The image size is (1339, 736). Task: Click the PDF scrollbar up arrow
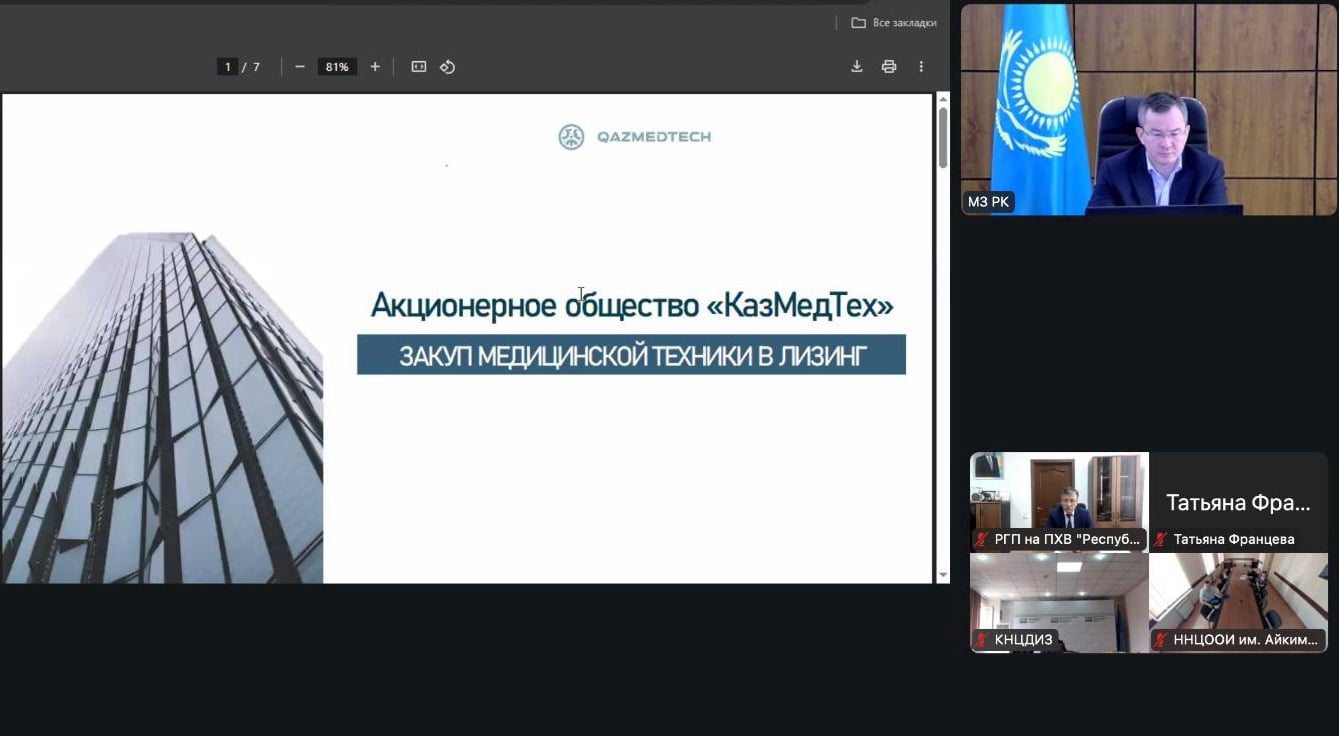tap(942, 99)
